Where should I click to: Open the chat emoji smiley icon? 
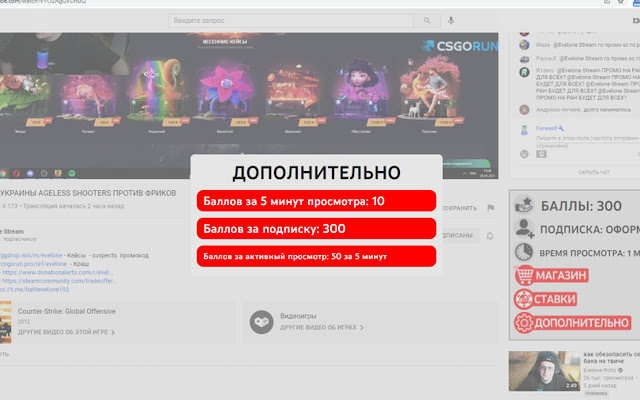[x=524, y=154]
